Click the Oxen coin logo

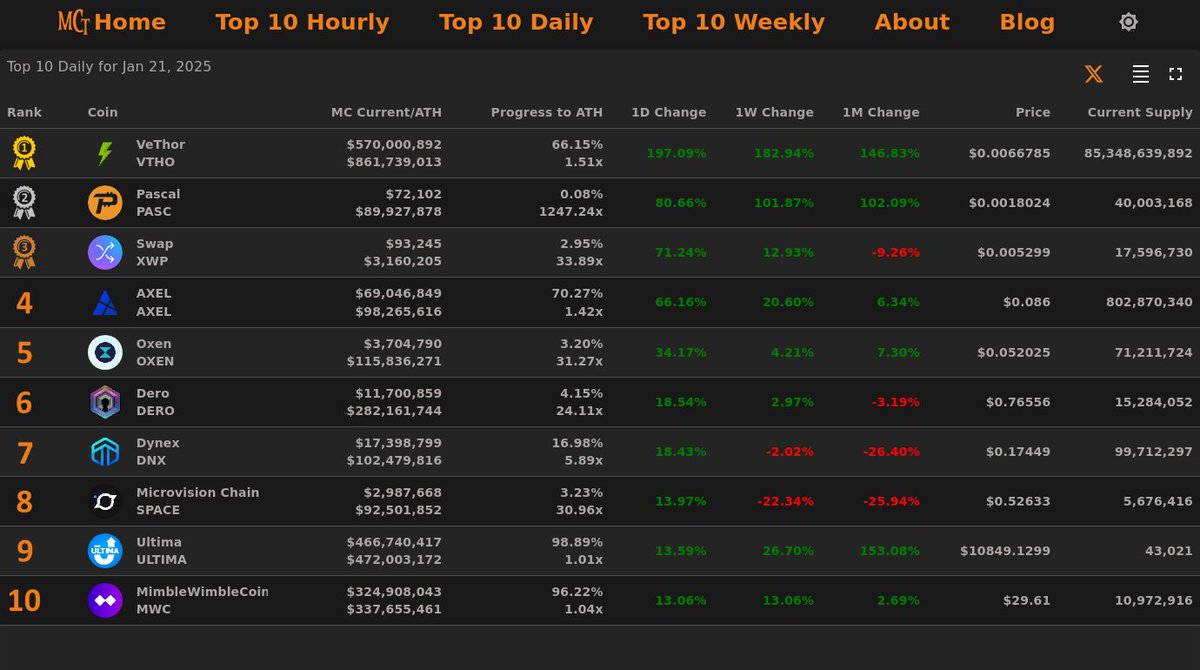(x=105, y=352)
